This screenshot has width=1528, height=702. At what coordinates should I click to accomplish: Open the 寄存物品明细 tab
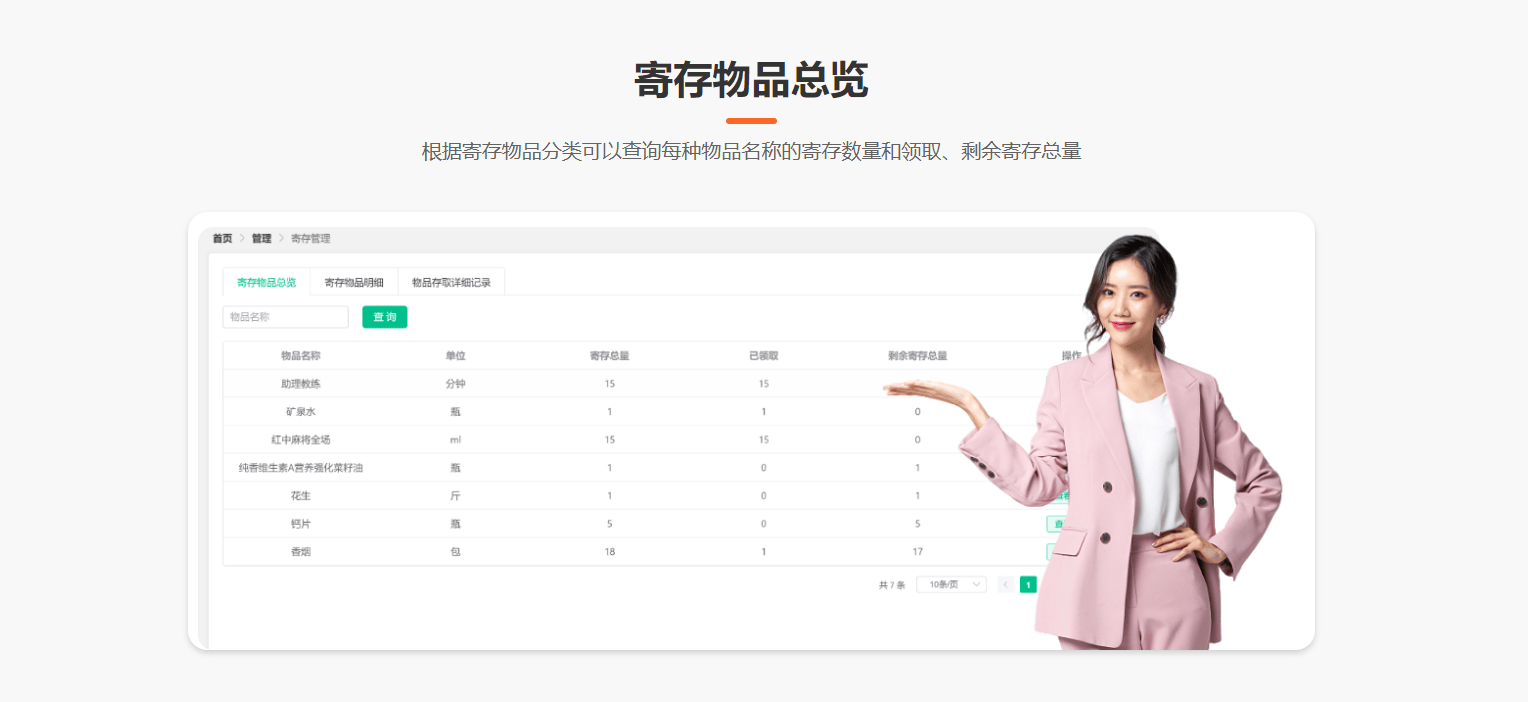click(x=354, y=283)
